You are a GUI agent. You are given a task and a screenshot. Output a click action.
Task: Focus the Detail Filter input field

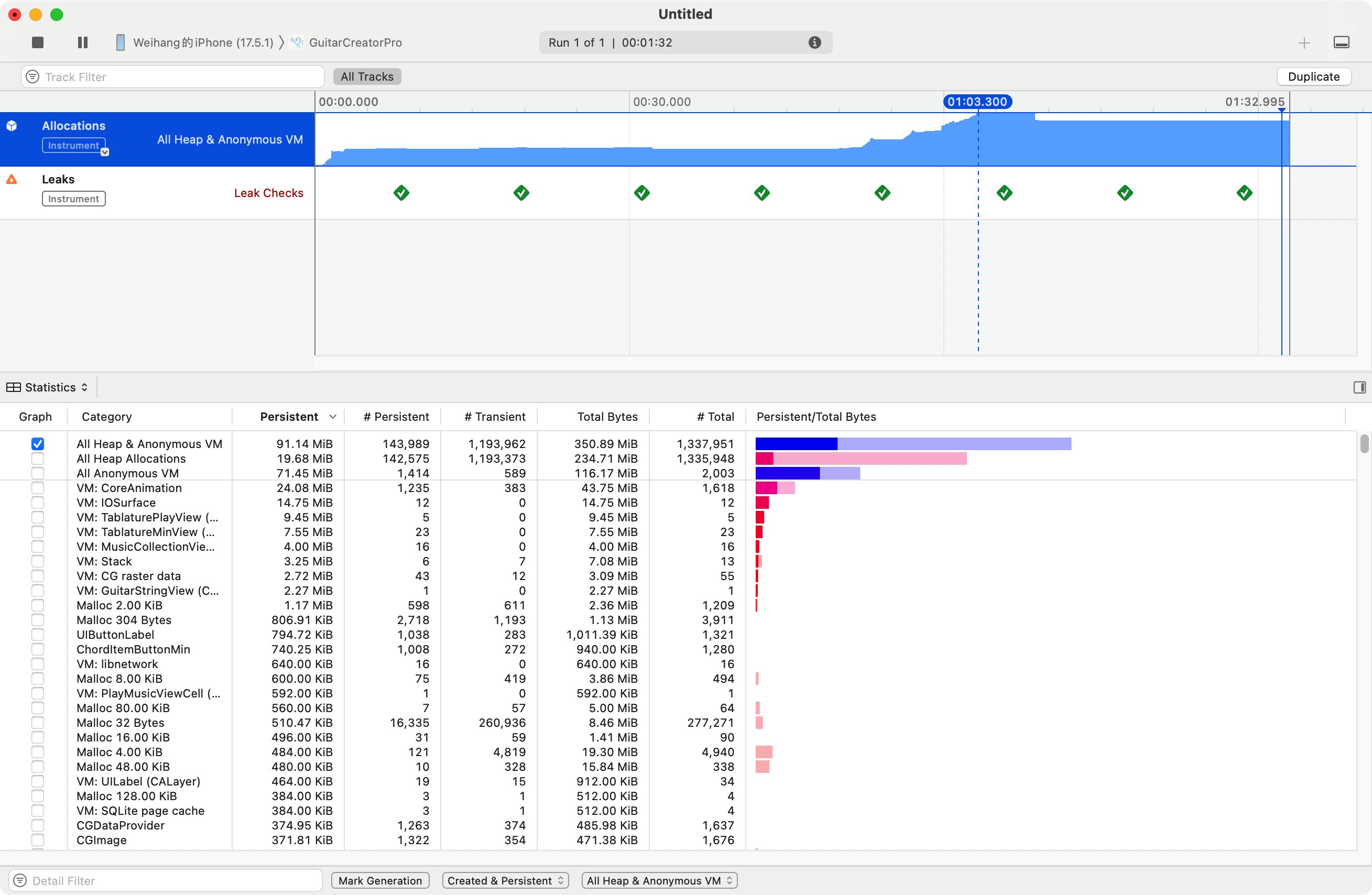click(x=166, y=880)
